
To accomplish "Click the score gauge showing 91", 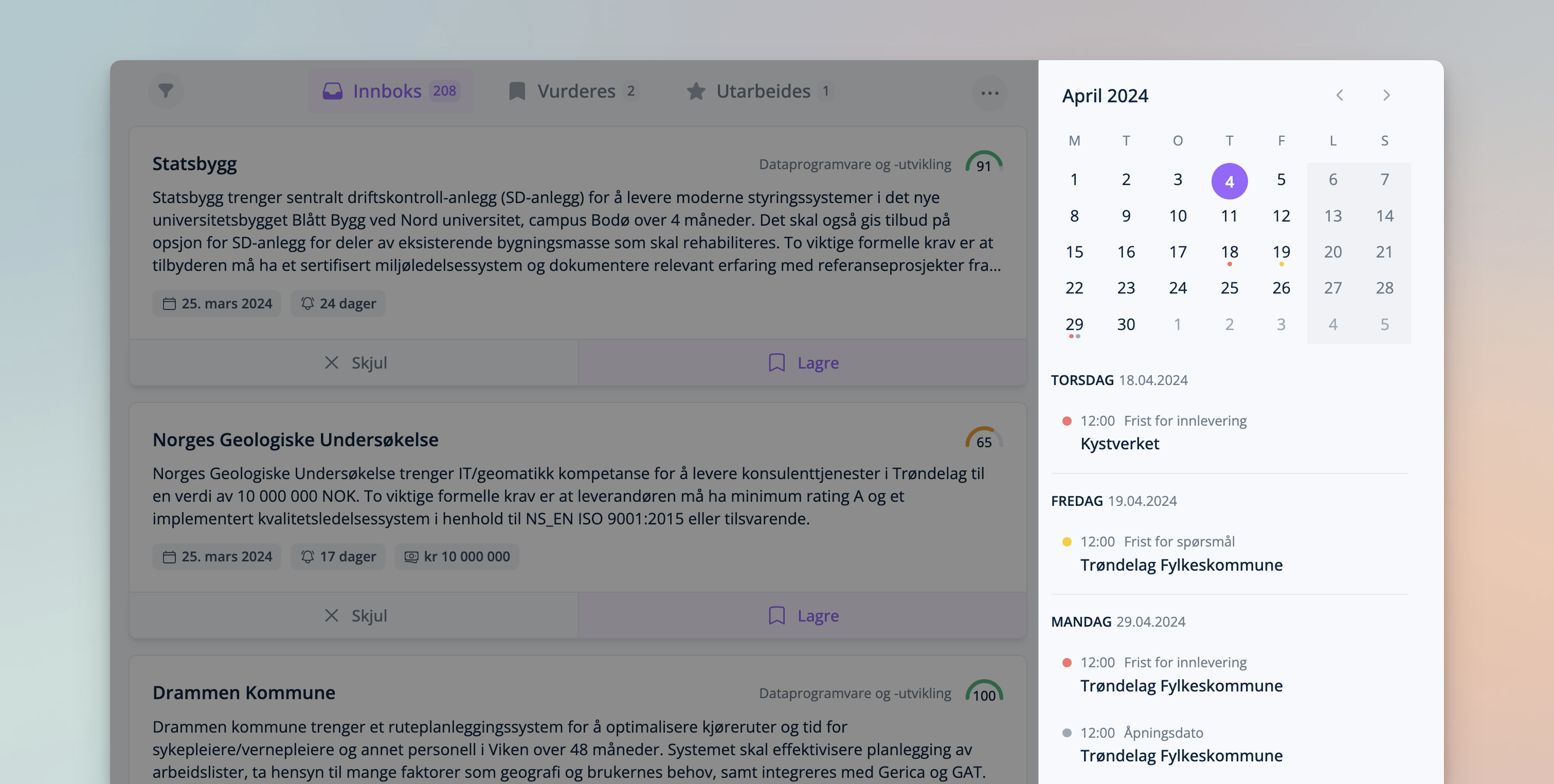I will 983,163.
